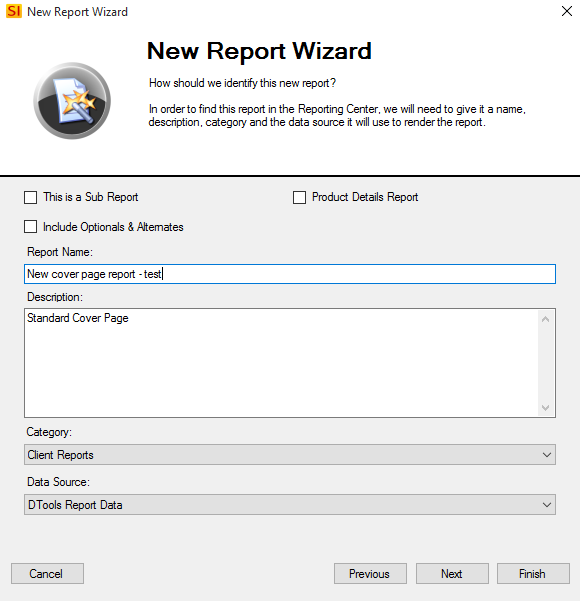
Task: Click the Description scrollbar track
Action: [x=546, y=363]
